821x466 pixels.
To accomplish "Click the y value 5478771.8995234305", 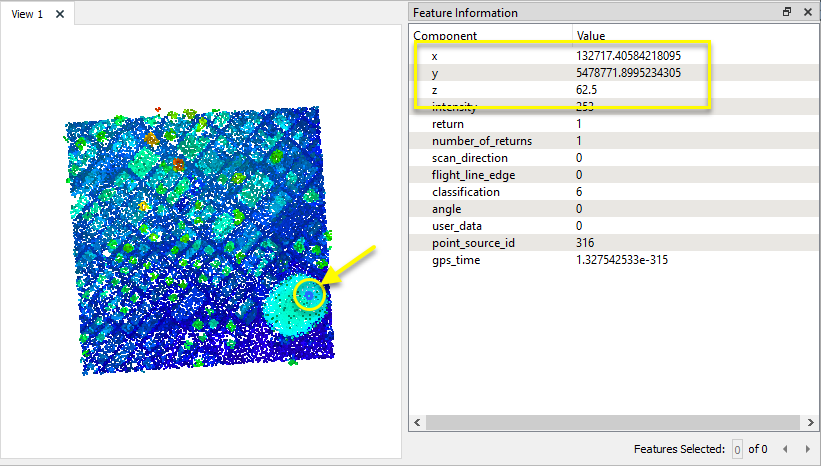I will (x=628, y=73).
